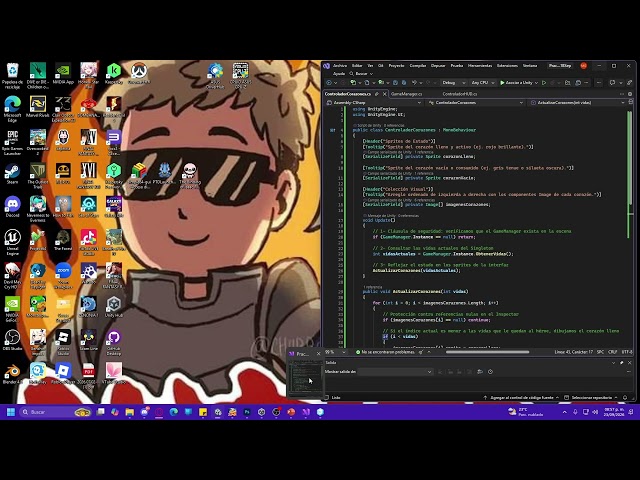Viewport: 640px width, 480px height.
Task: Launch the Overwatch desktop shortcut
Action: 139,74
